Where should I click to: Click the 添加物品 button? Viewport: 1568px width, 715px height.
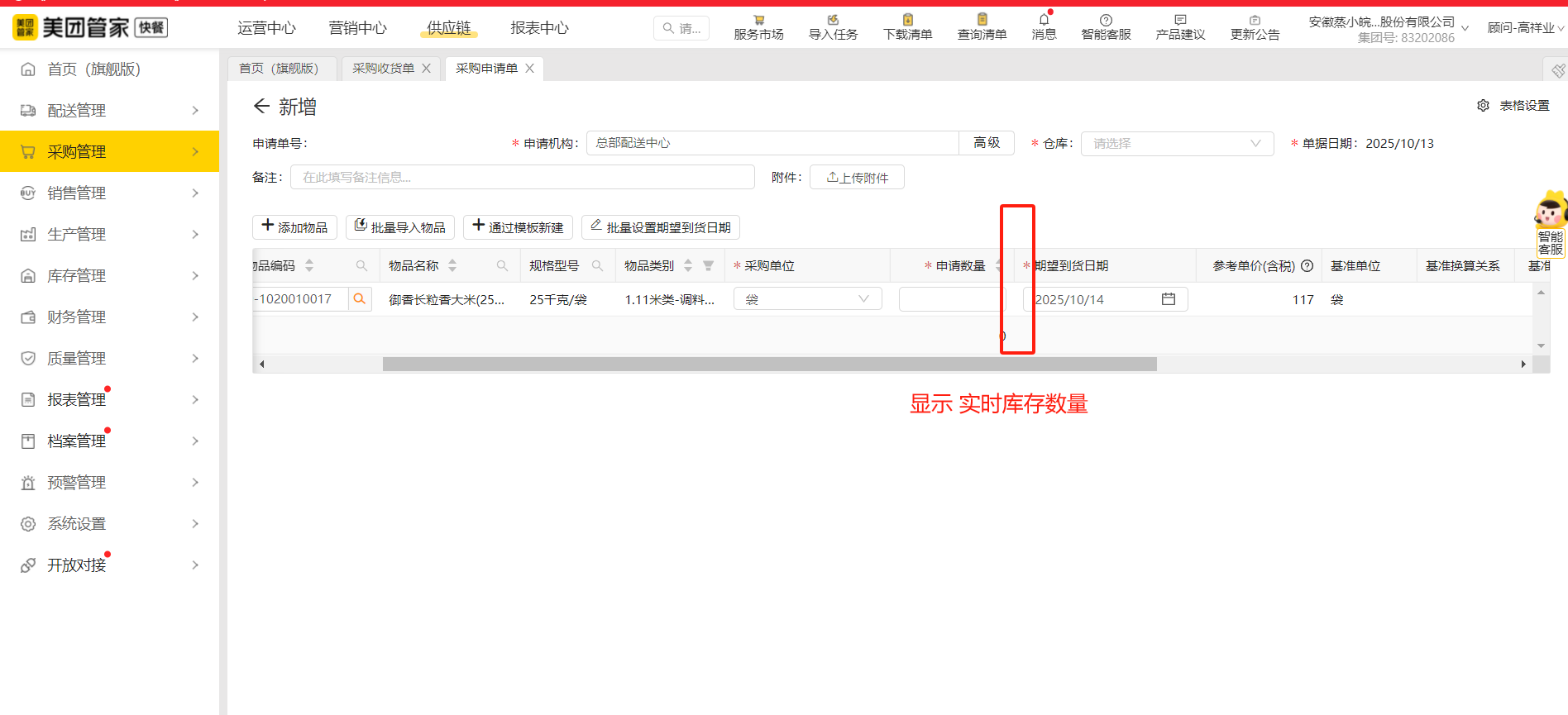(x=294, y=227)
